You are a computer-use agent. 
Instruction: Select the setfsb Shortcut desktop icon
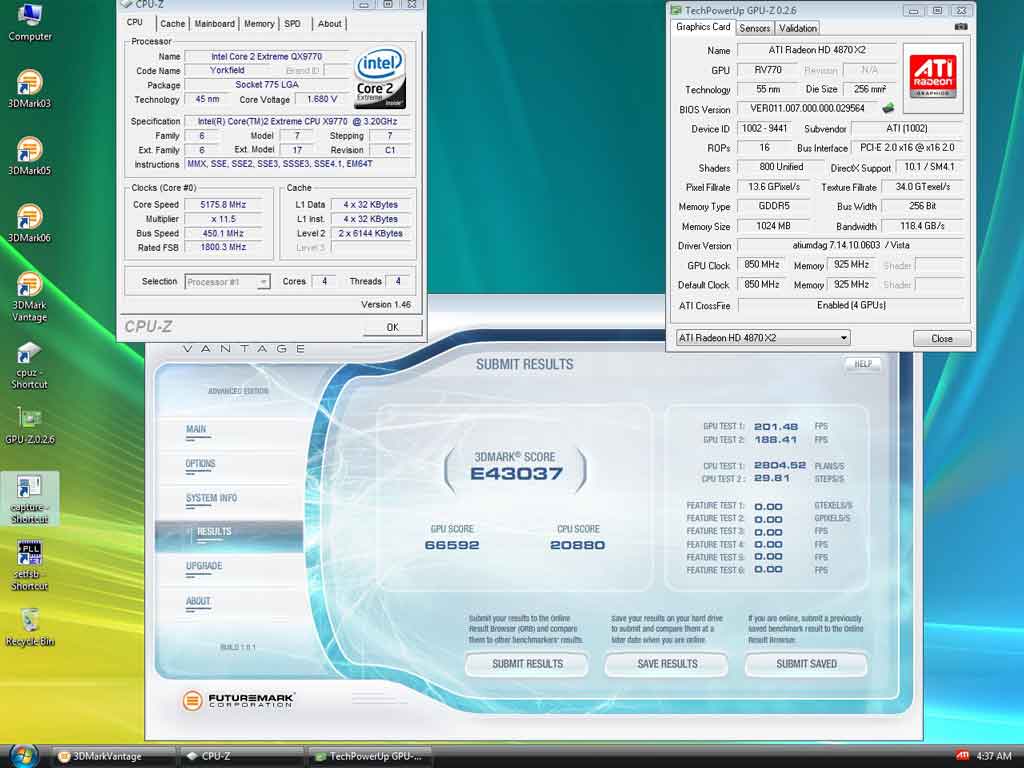tap(29, 566)
